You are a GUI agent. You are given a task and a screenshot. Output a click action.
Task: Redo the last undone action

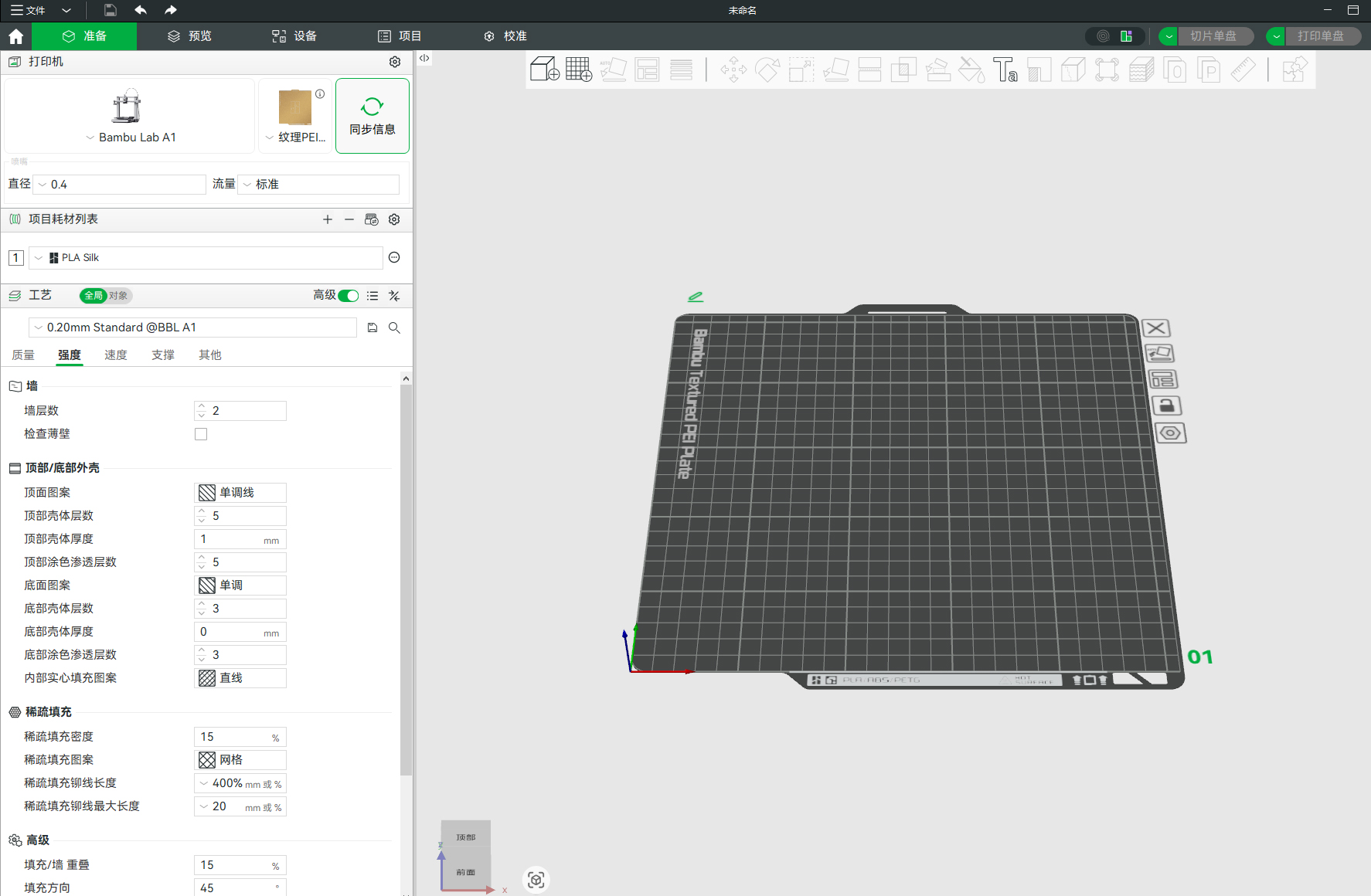coord(171,10)
